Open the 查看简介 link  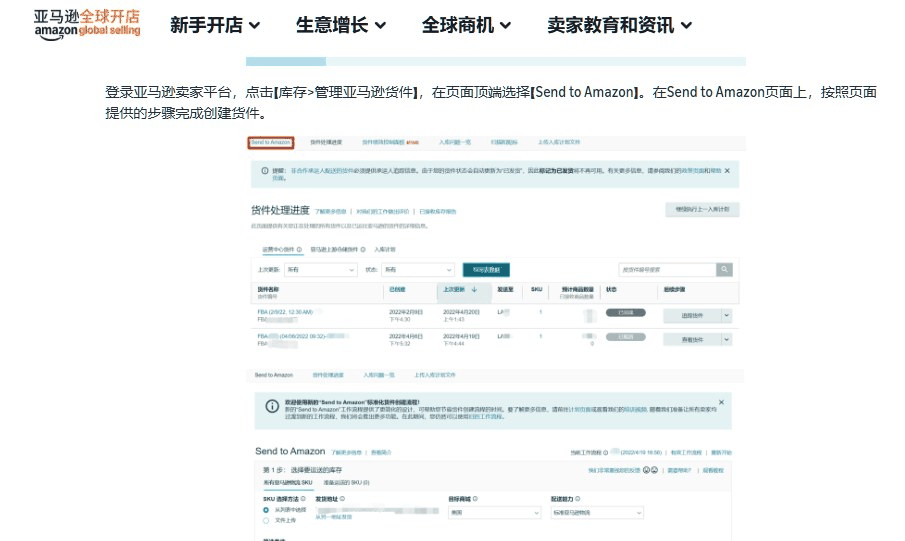pos(381,452)
